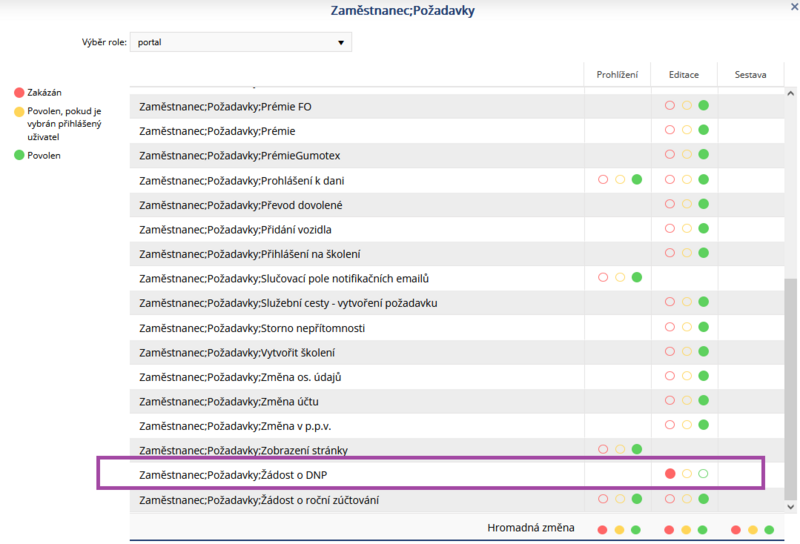
Task: Set Žádost o roční zúčtování Editace to green
Action: 704,499
